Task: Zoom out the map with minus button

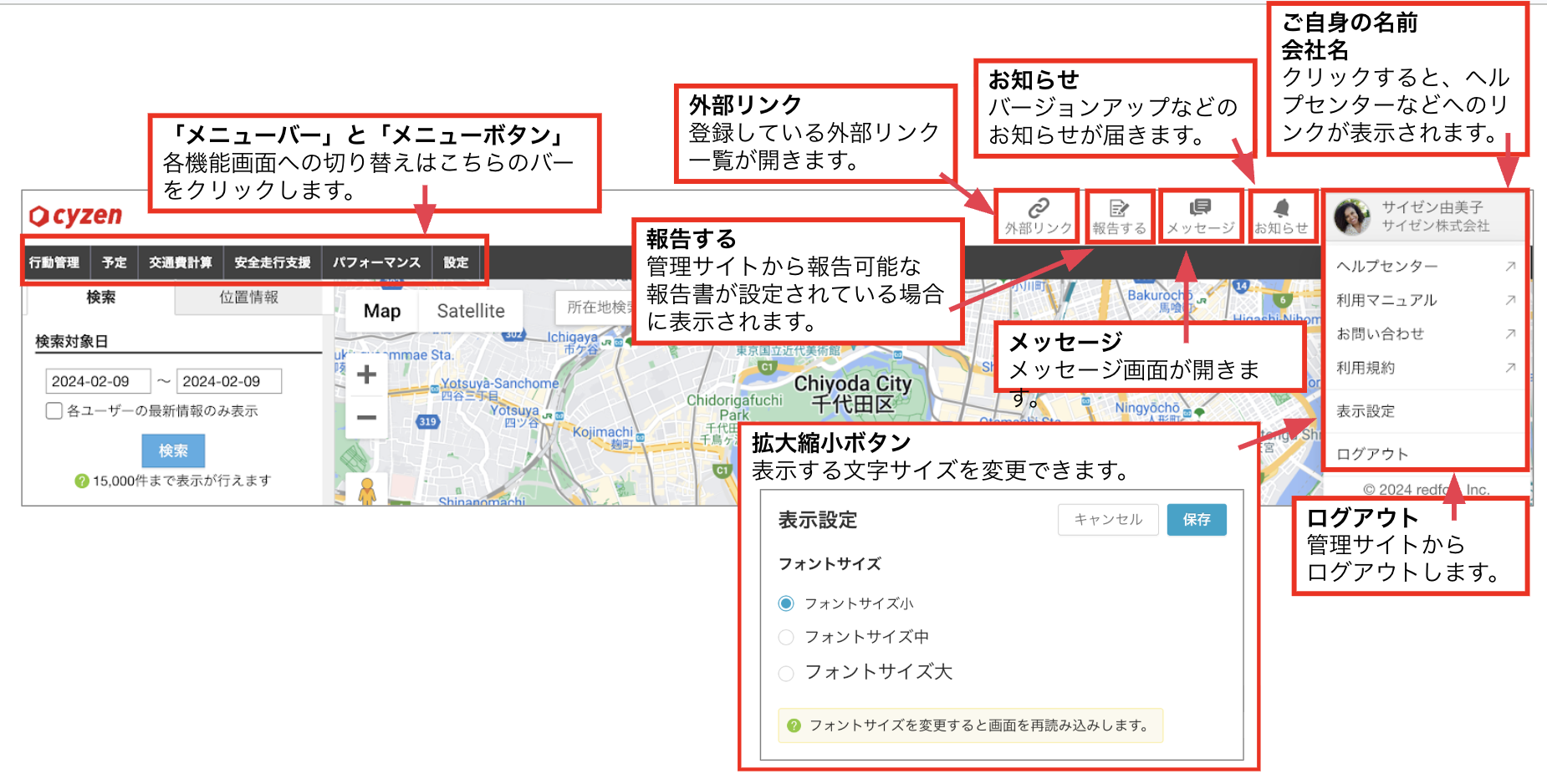Action: pos(366,417)
